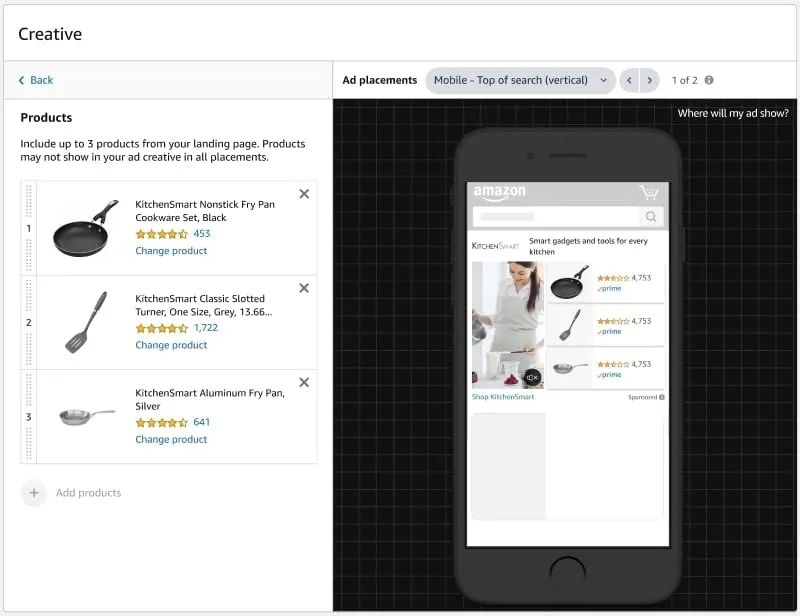The image size is (800, 616).
Task: Open 'Where will my ad show?' link
Action: [x=733, y=113]
